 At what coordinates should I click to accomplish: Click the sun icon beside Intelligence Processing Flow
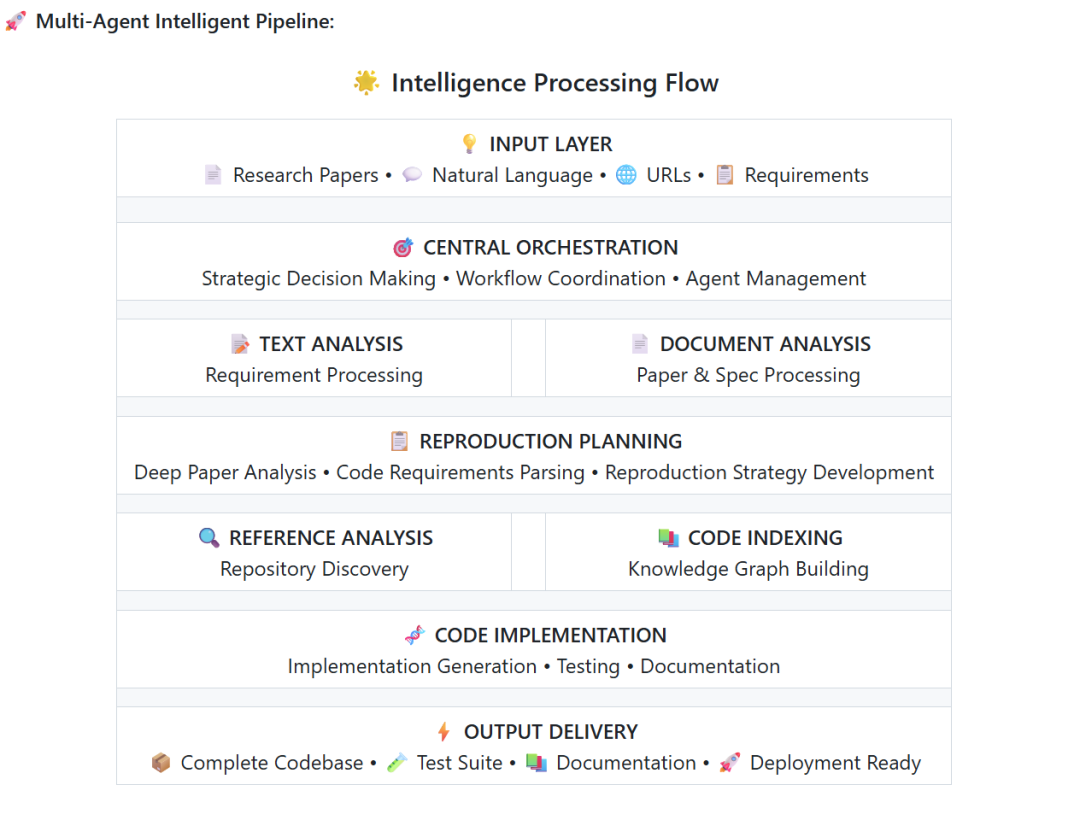coord(366,82)
